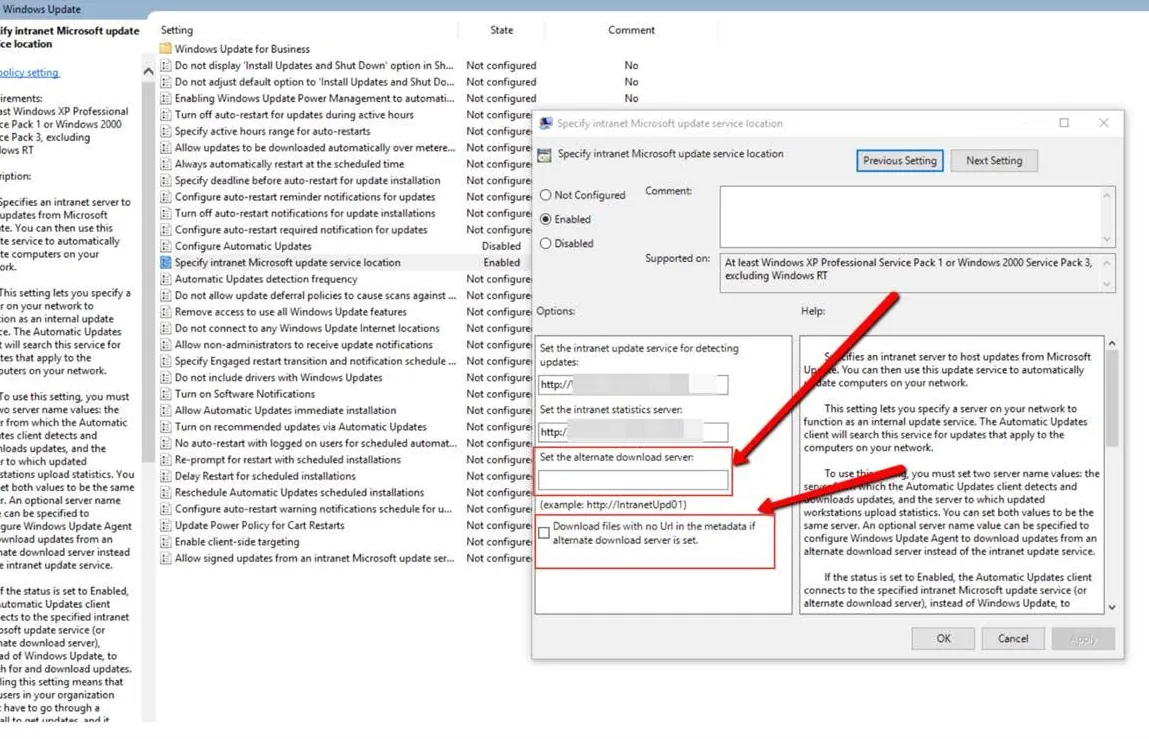Collapse the left description pane up arrow
This screenshot has height=739, width=1149.
149,71
